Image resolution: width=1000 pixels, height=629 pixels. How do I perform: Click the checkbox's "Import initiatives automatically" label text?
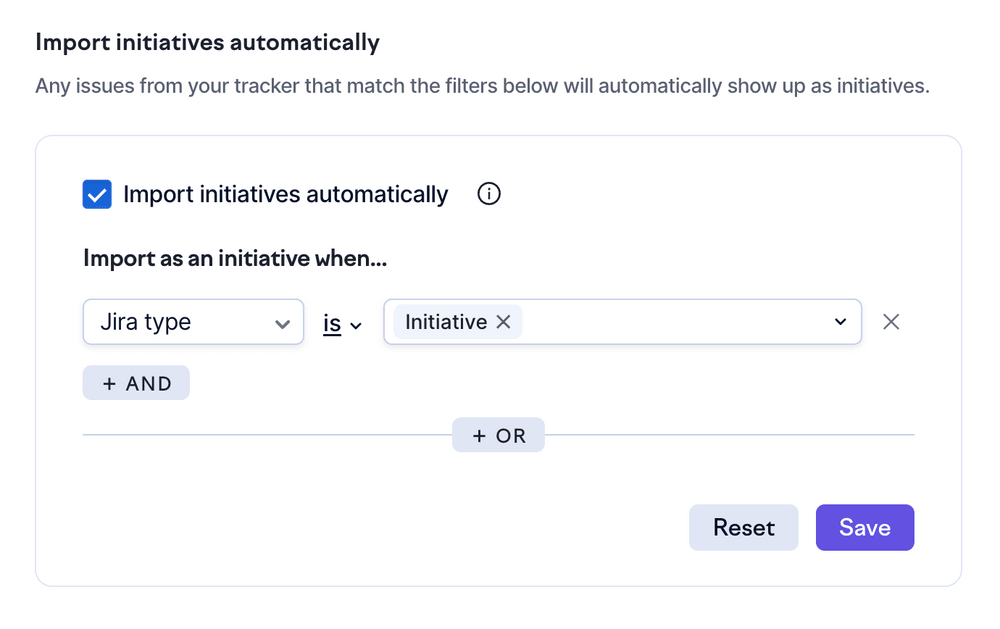[285, 194]
